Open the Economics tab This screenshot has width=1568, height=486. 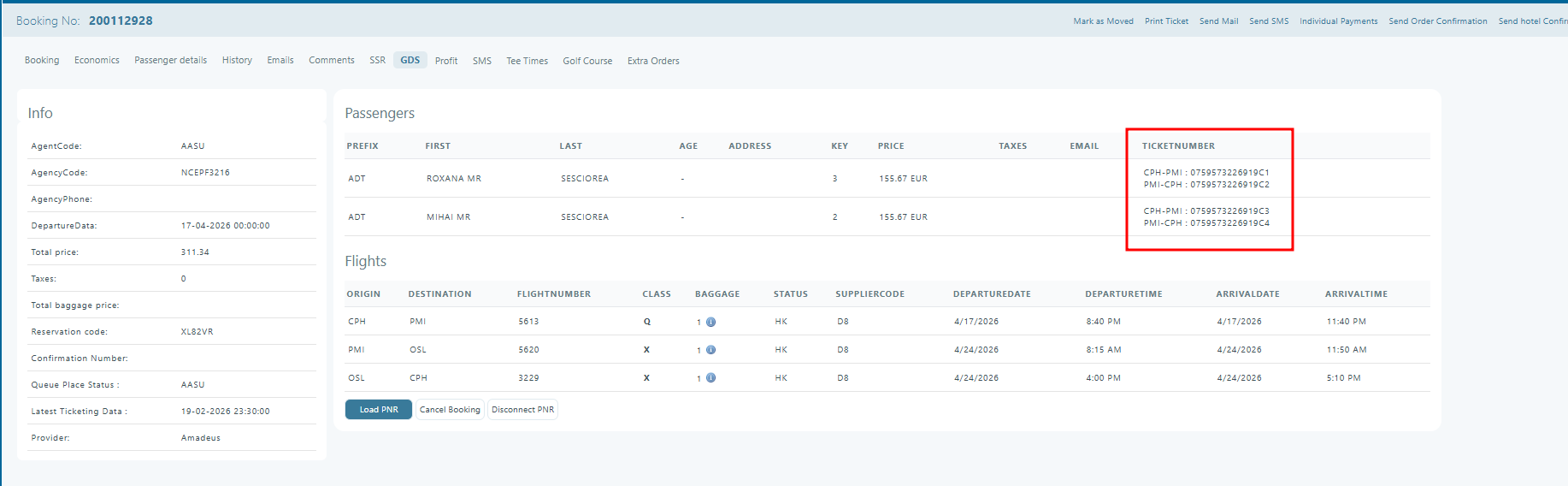point(97,61)
